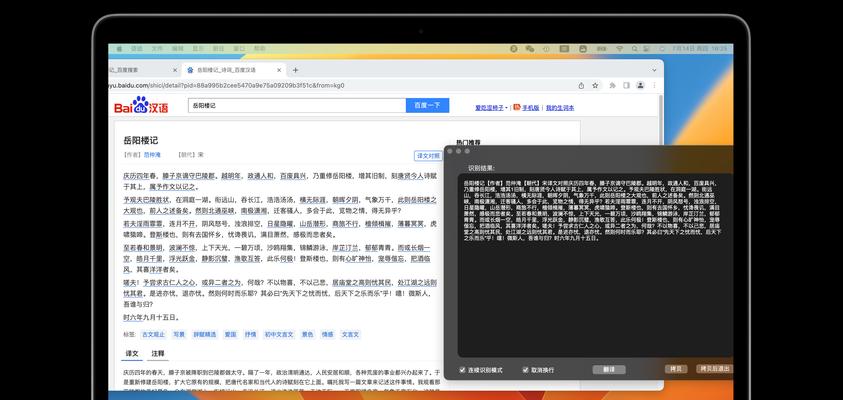Click the 拷贝 button
The width and height of the screenshot is (843, 400).
click(676, 369)
